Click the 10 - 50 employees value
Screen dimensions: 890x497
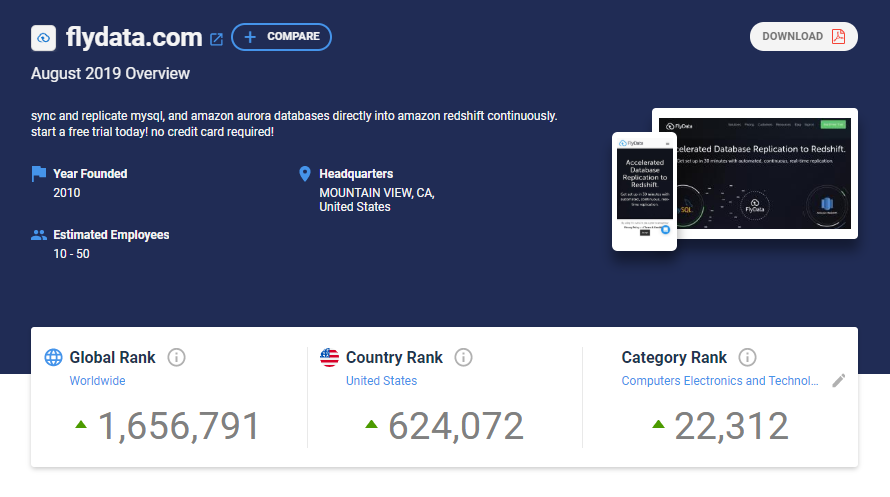pos(72,254)
